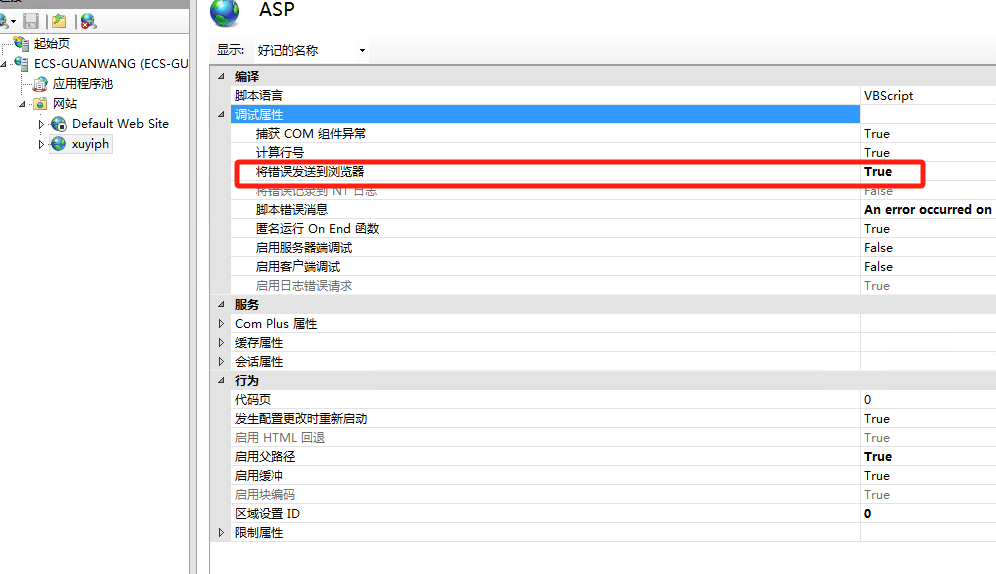Click the disconnect globe toolbar icon
This screenshot has width=996, height=574.
coord(88,22)
